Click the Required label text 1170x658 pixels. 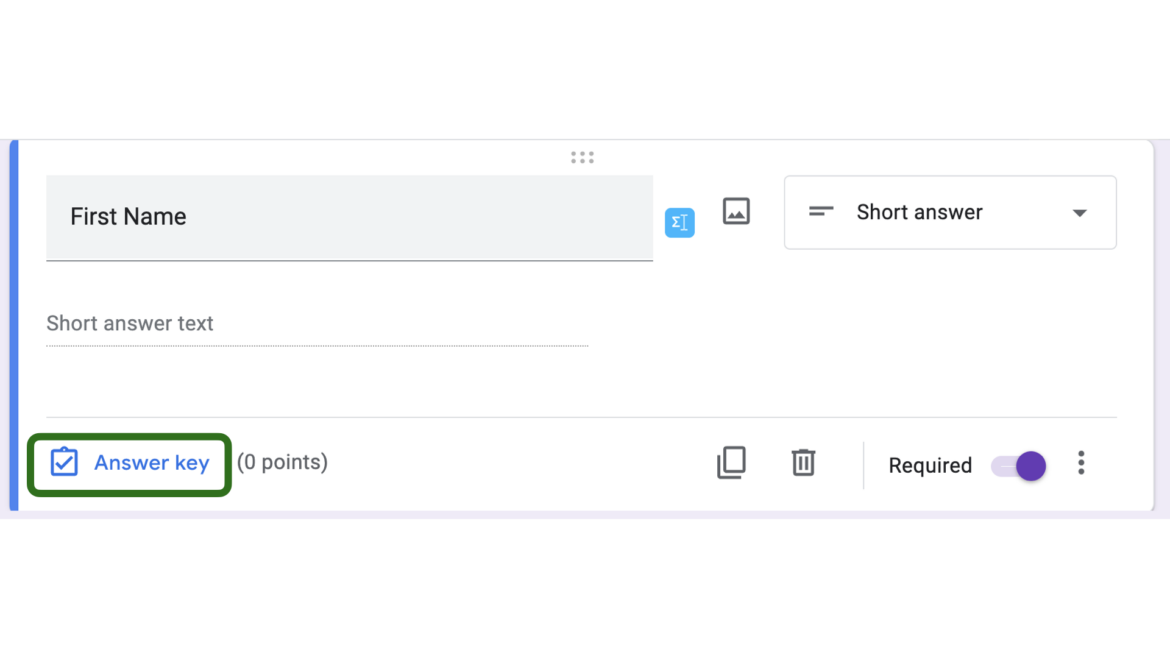pos(929,466)
